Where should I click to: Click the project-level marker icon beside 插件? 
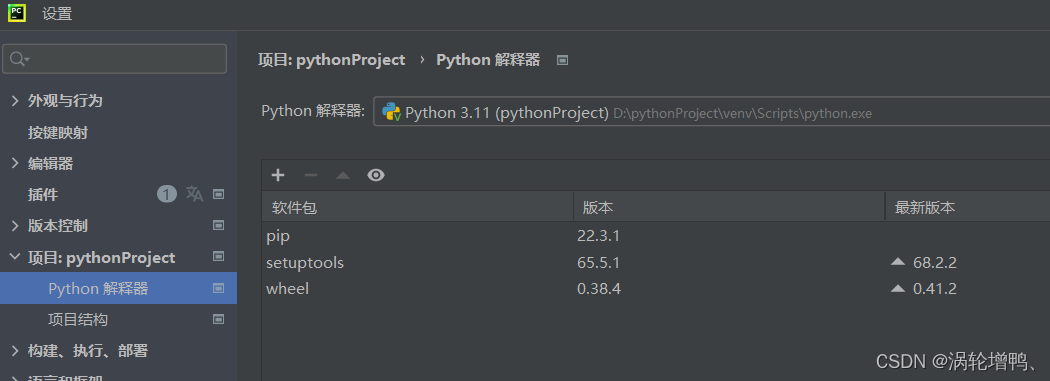pos(218,194)
